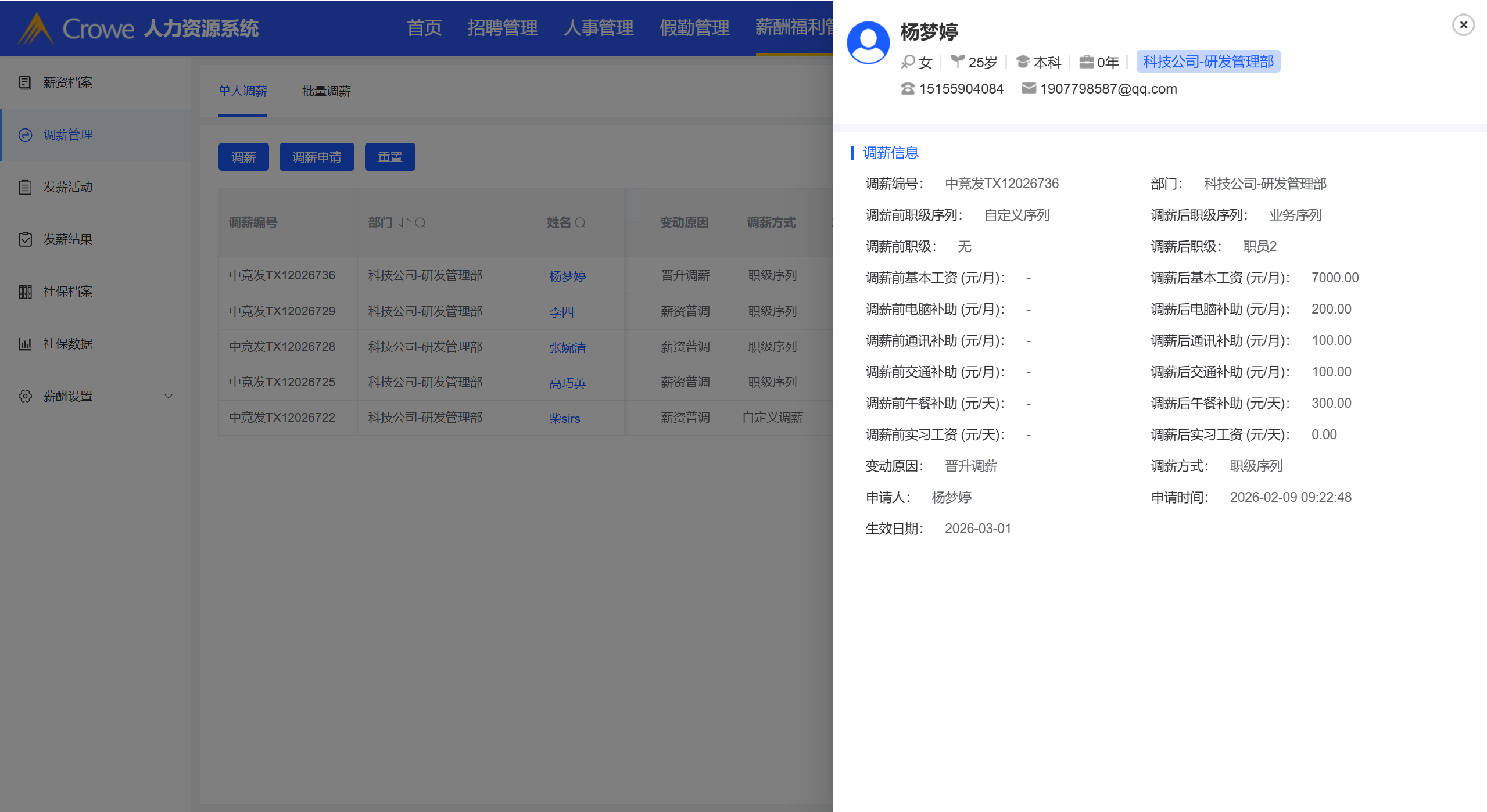Close the 杨梦婷 detail panel
This screenshot has height=812, width=1487.
pos(1463,25)
